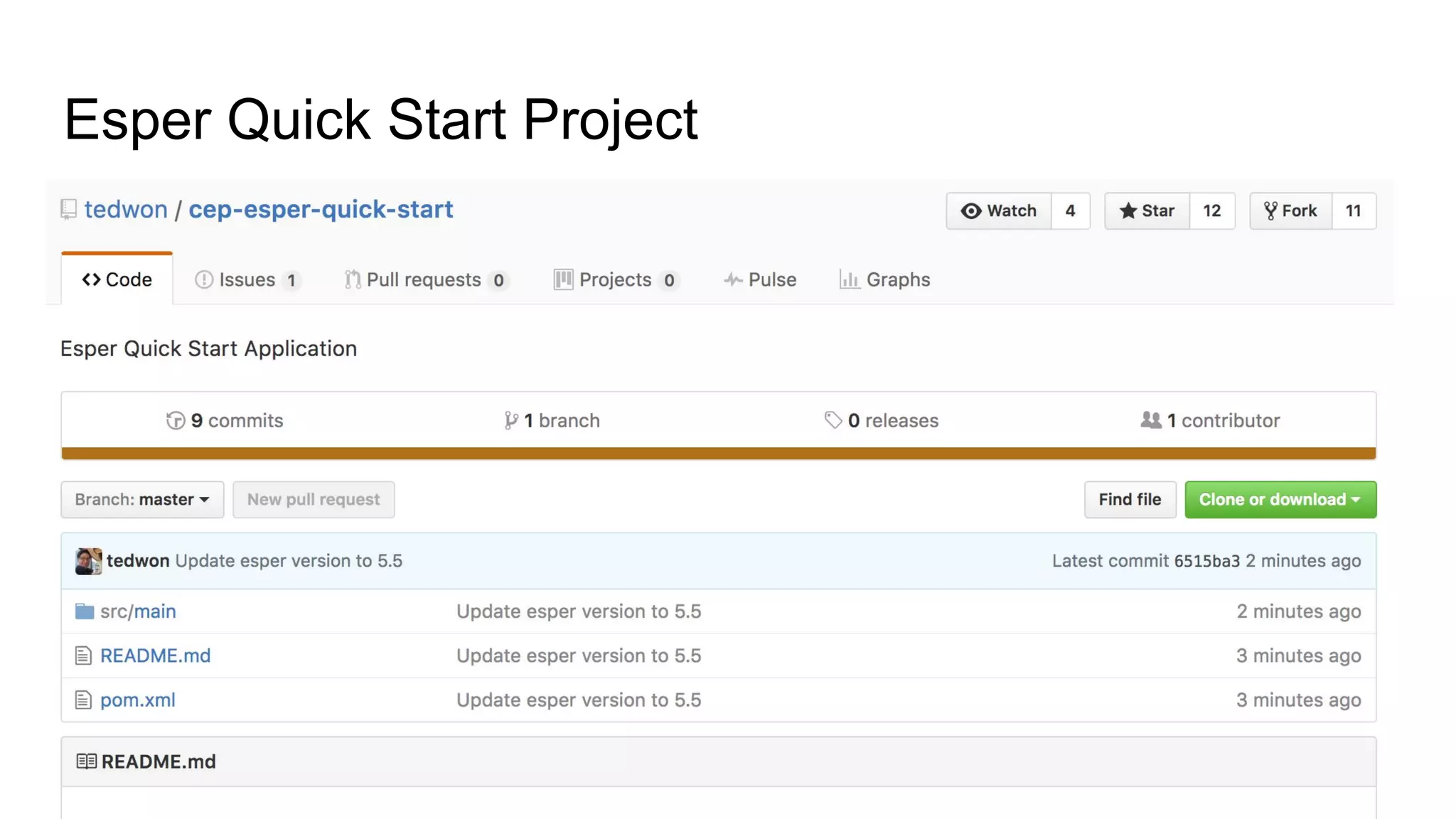
Task: Open the watchers count 4
Action: (x=1070, y=211)
